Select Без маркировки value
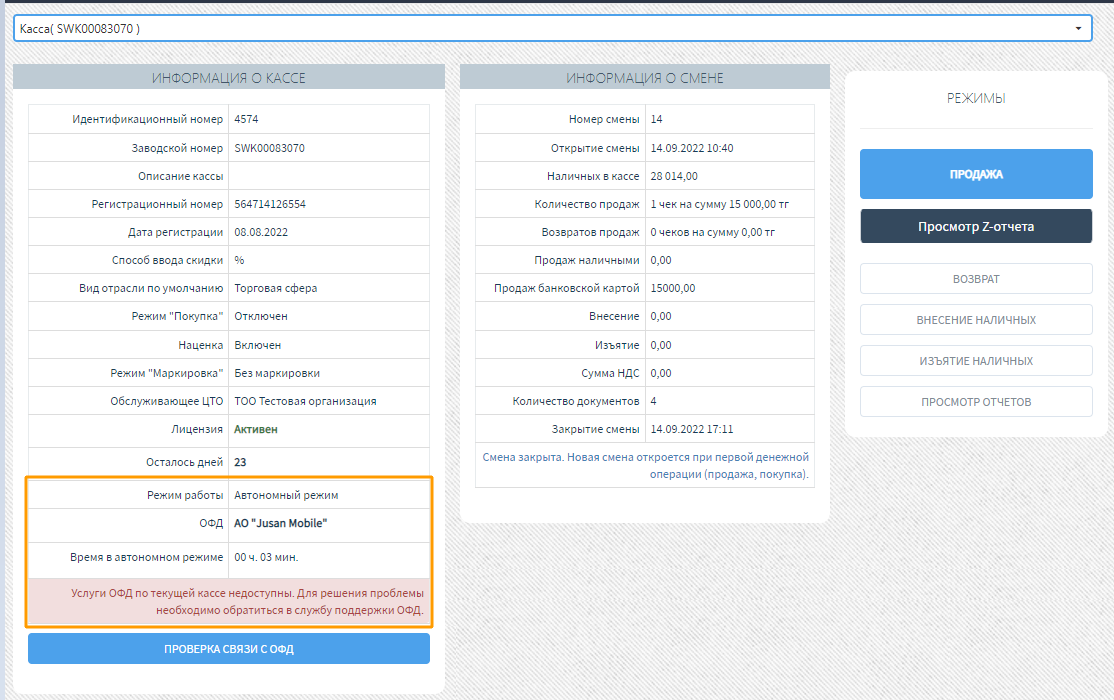The image size is (1114, 700). tap(277, 373)
